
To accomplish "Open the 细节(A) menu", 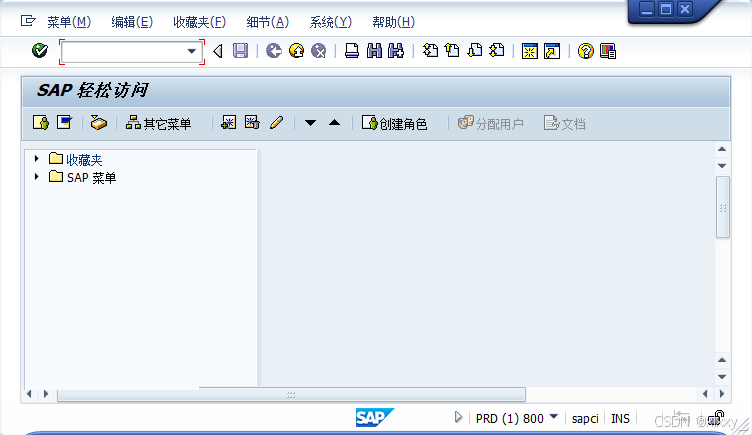I will click(268, 22).
